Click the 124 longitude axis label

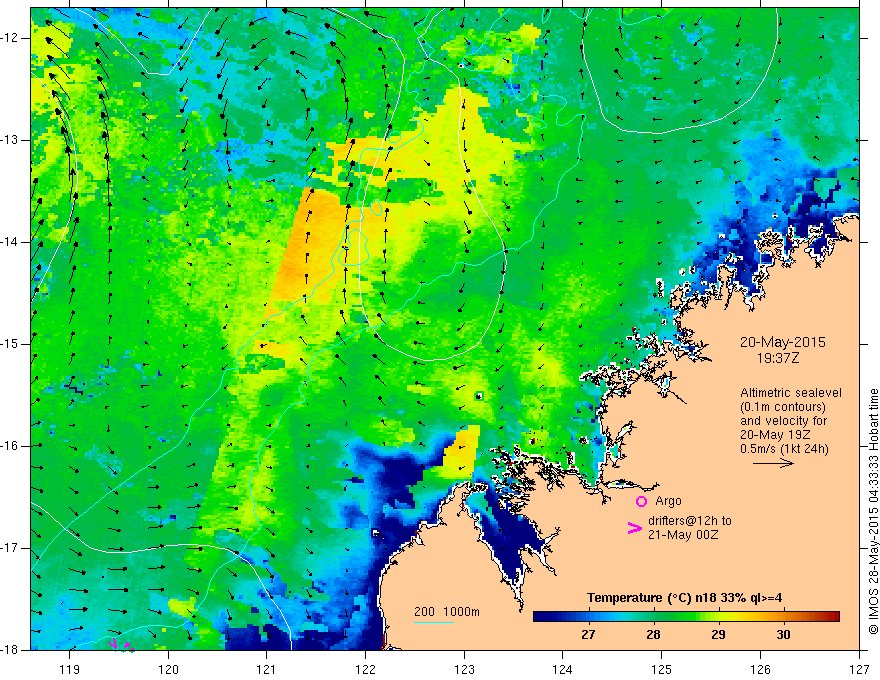(x=563, y=669)
